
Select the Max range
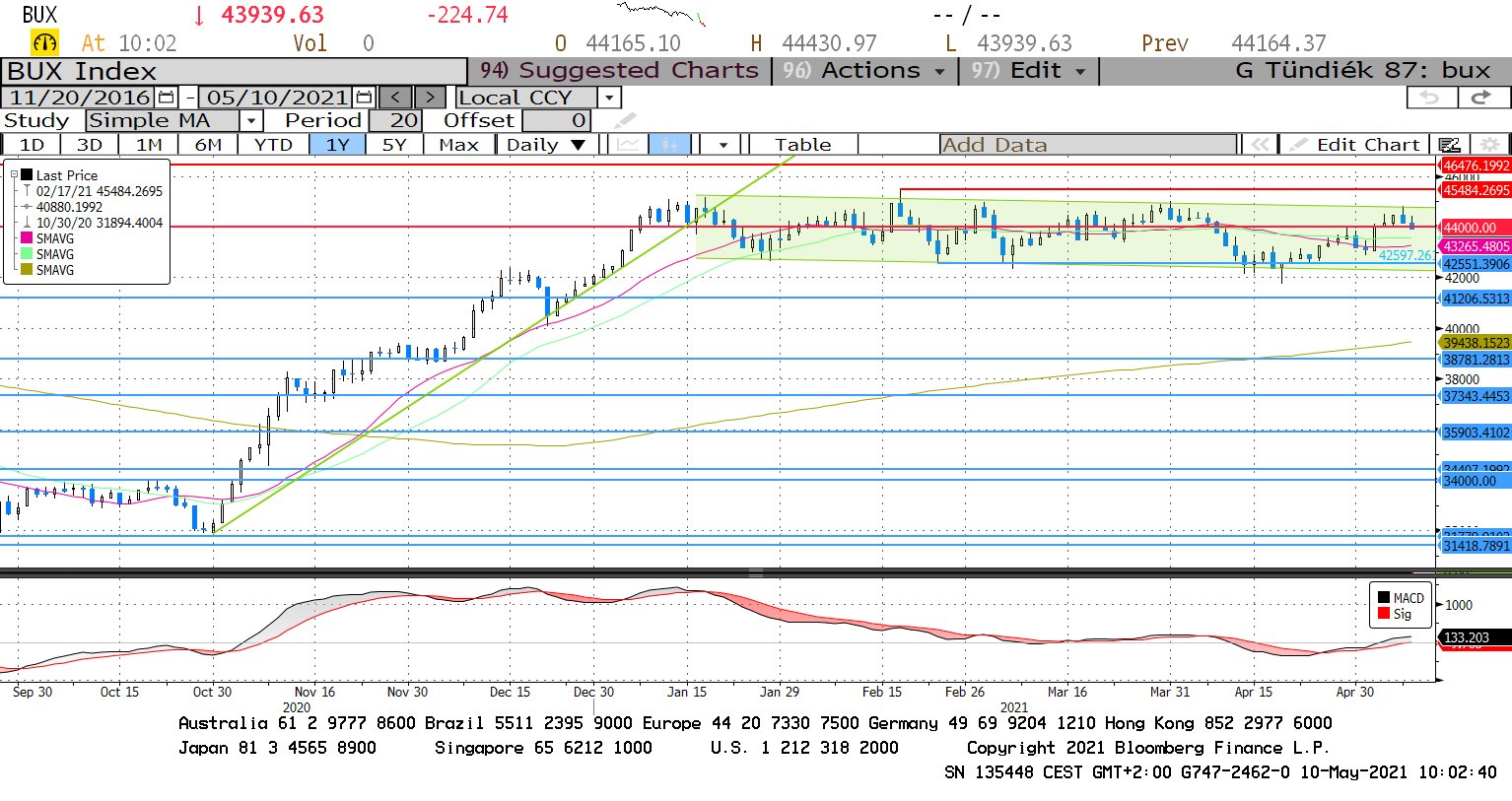[458, 144]
